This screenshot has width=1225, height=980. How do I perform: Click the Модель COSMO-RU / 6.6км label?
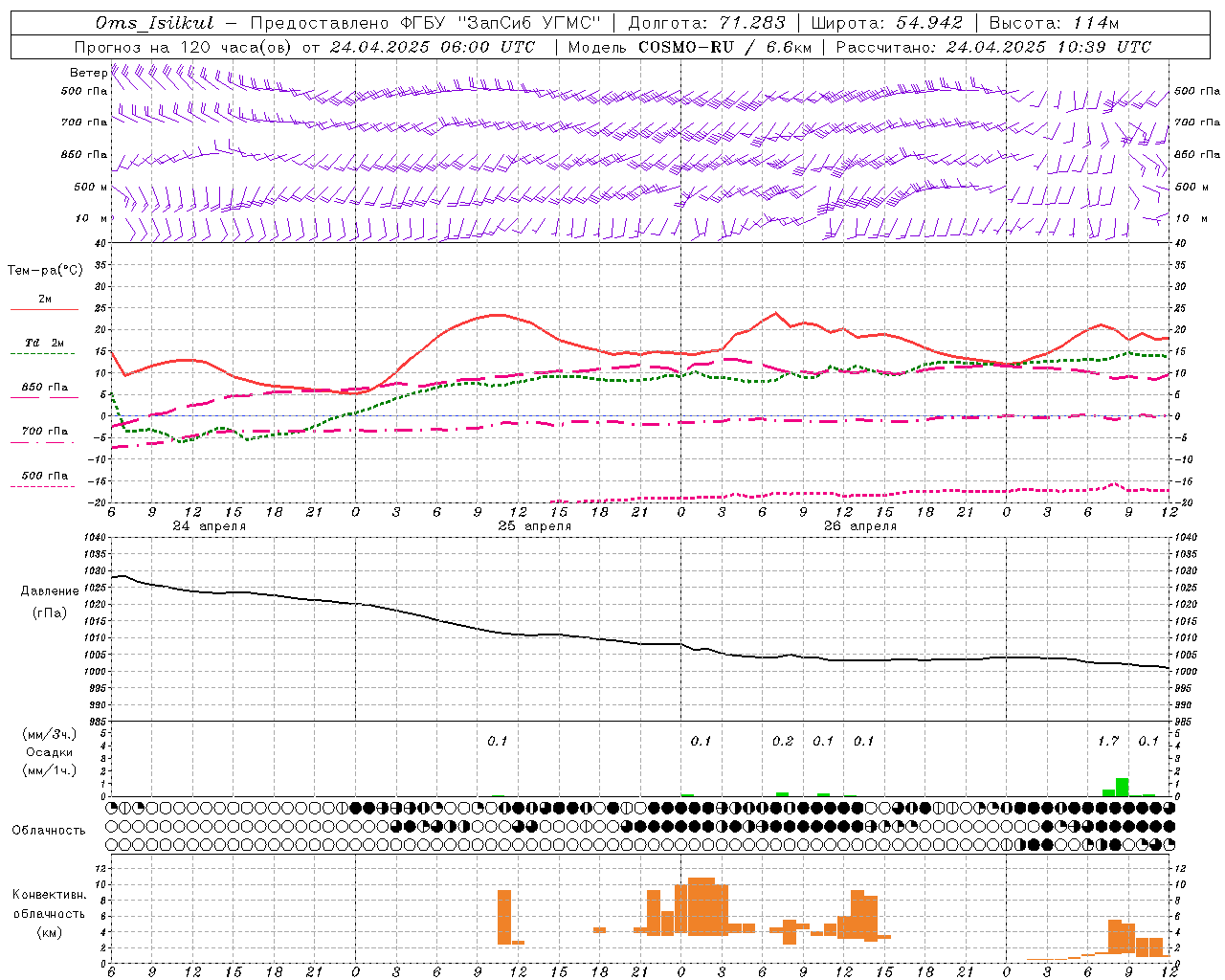click(690, 47)
